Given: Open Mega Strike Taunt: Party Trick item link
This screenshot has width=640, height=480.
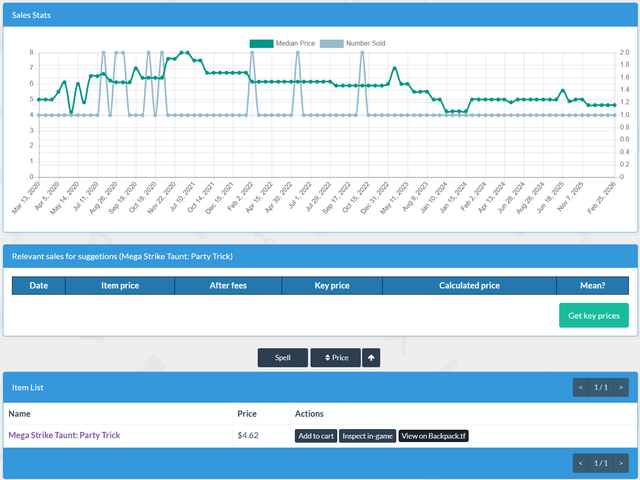Looking at the screenshot, I should [x=64, y=435].
